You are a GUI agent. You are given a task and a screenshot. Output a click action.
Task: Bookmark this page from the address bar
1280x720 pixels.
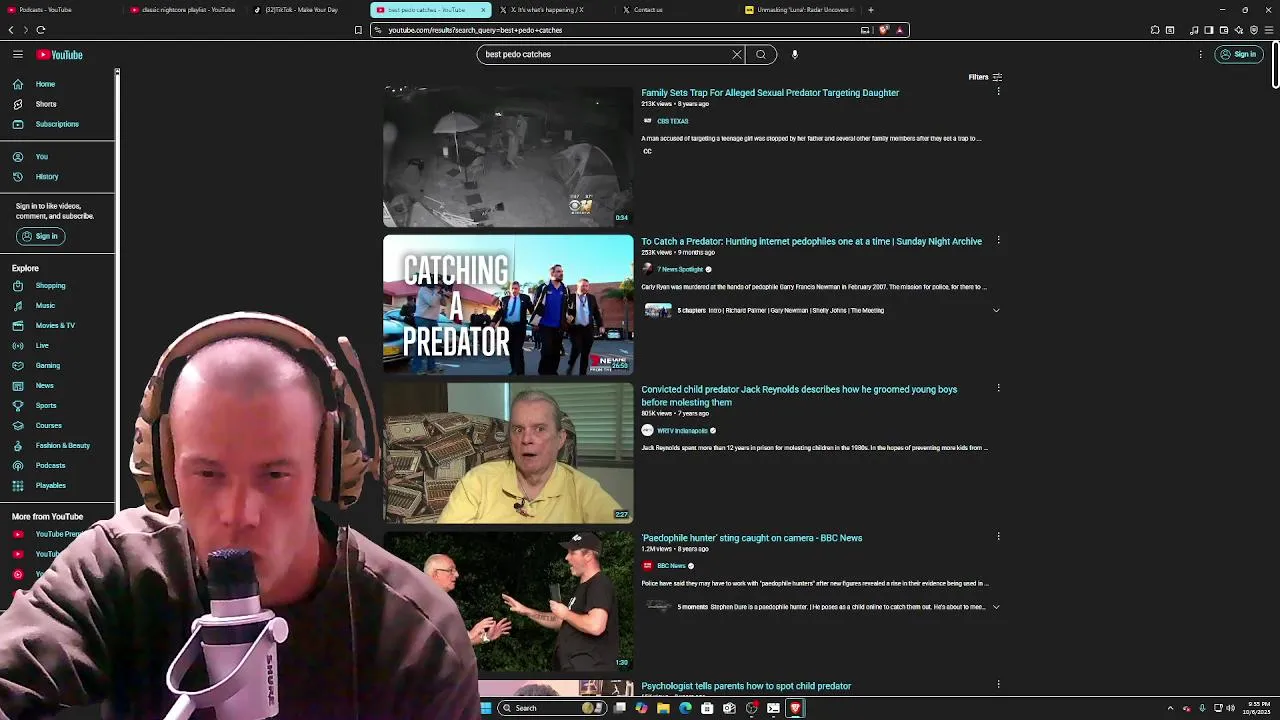(x=358, y=30)
